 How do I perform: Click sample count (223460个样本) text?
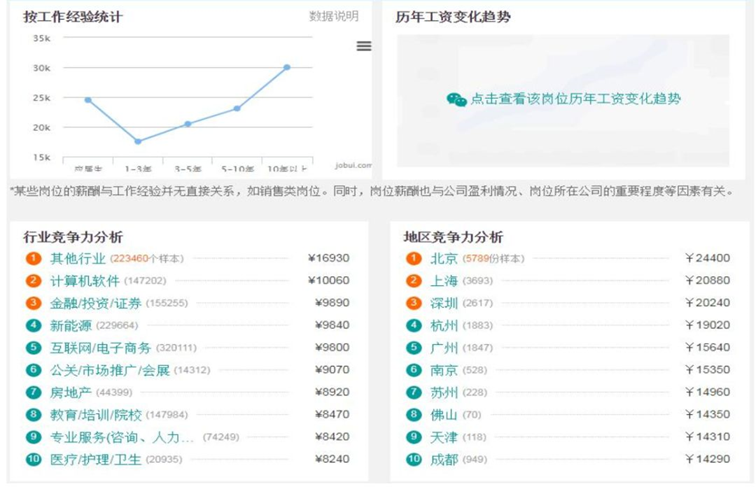147,259
